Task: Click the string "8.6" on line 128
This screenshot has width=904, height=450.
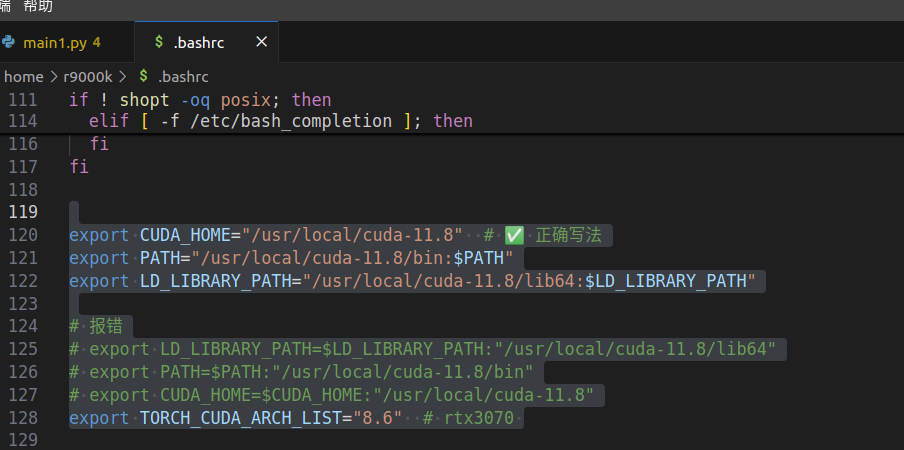Action: click(x=378, y=418)
